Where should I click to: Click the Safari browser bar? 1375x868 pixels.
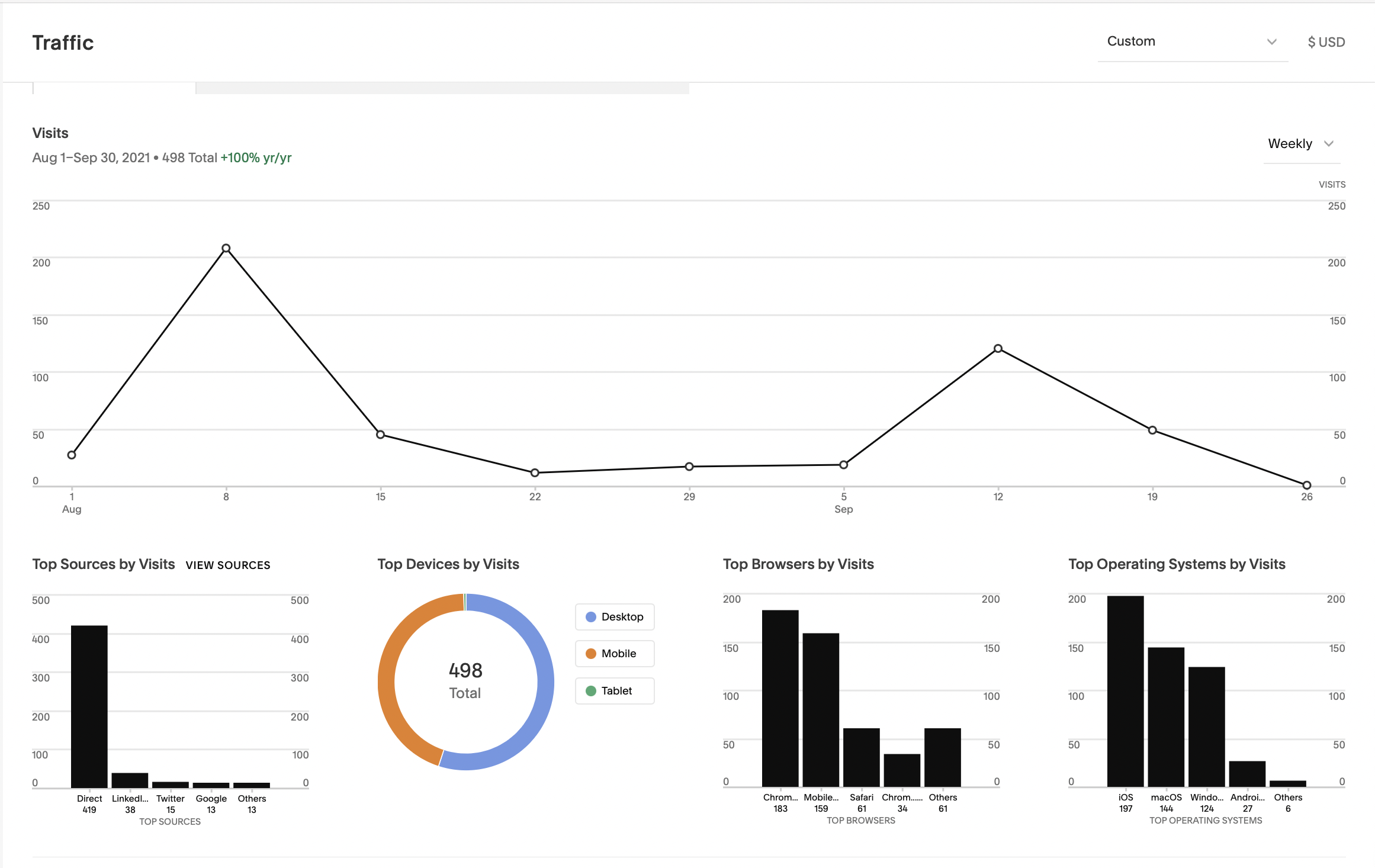click(861, 757)
